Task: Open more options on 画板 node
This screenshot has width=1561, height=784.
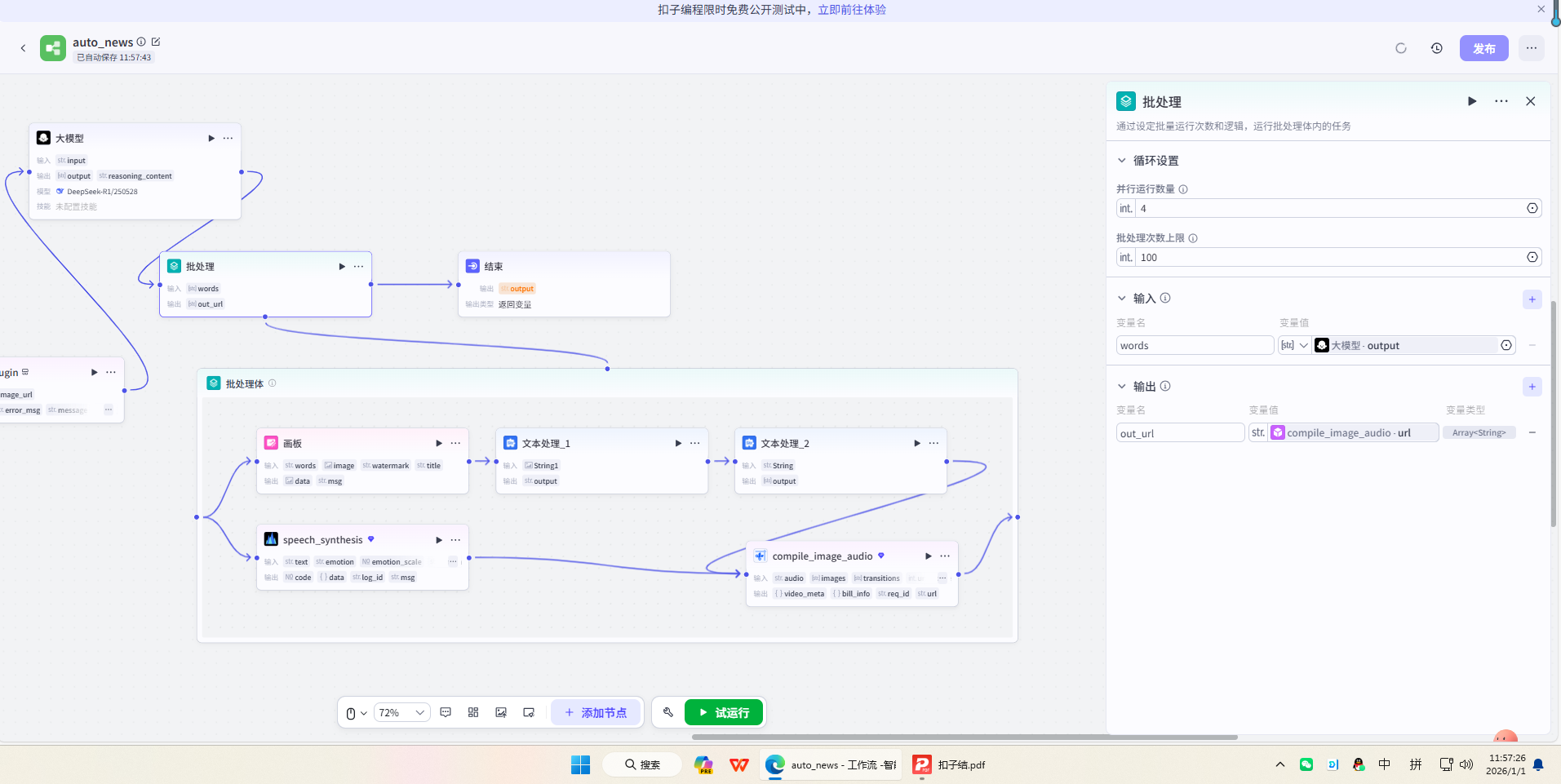Action: pyautogui.click(x=455, y=443)
